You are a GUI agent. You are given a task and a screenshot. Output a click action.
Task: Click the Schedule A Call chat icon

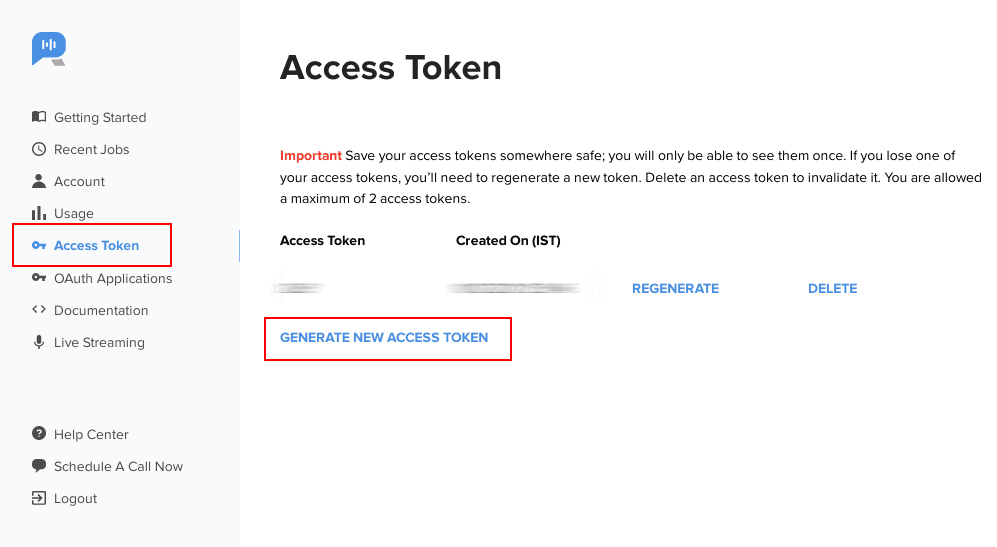[x=39, y=466]
